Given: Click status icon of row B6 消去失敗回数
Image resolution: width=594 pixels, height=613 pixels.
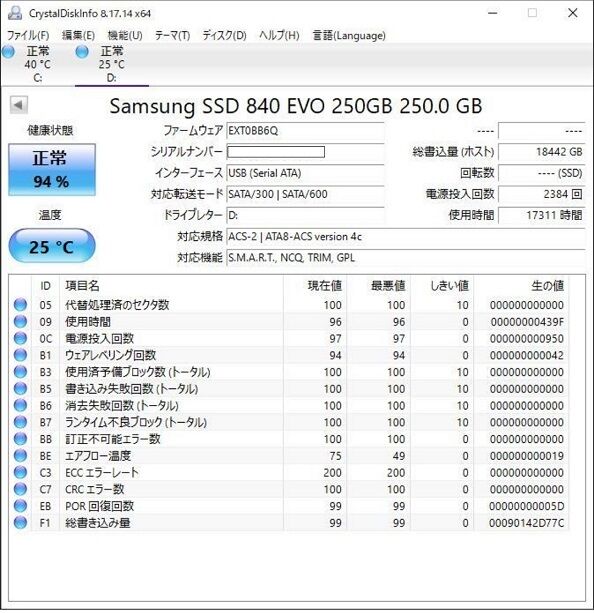Looking at the screenshot, I should [x=20, y=405].
